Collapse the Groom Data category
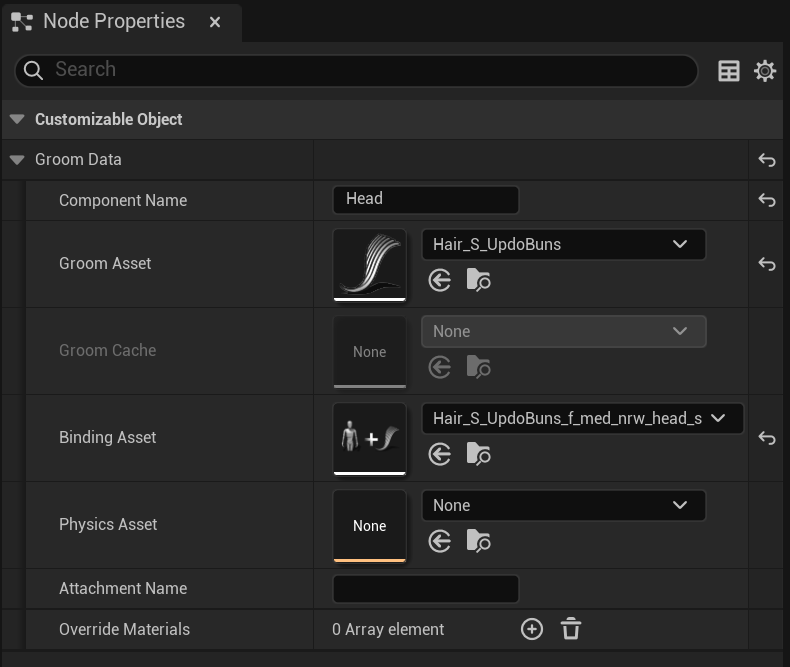Screen dimensions: 790x667 click(x=17, y=160)
